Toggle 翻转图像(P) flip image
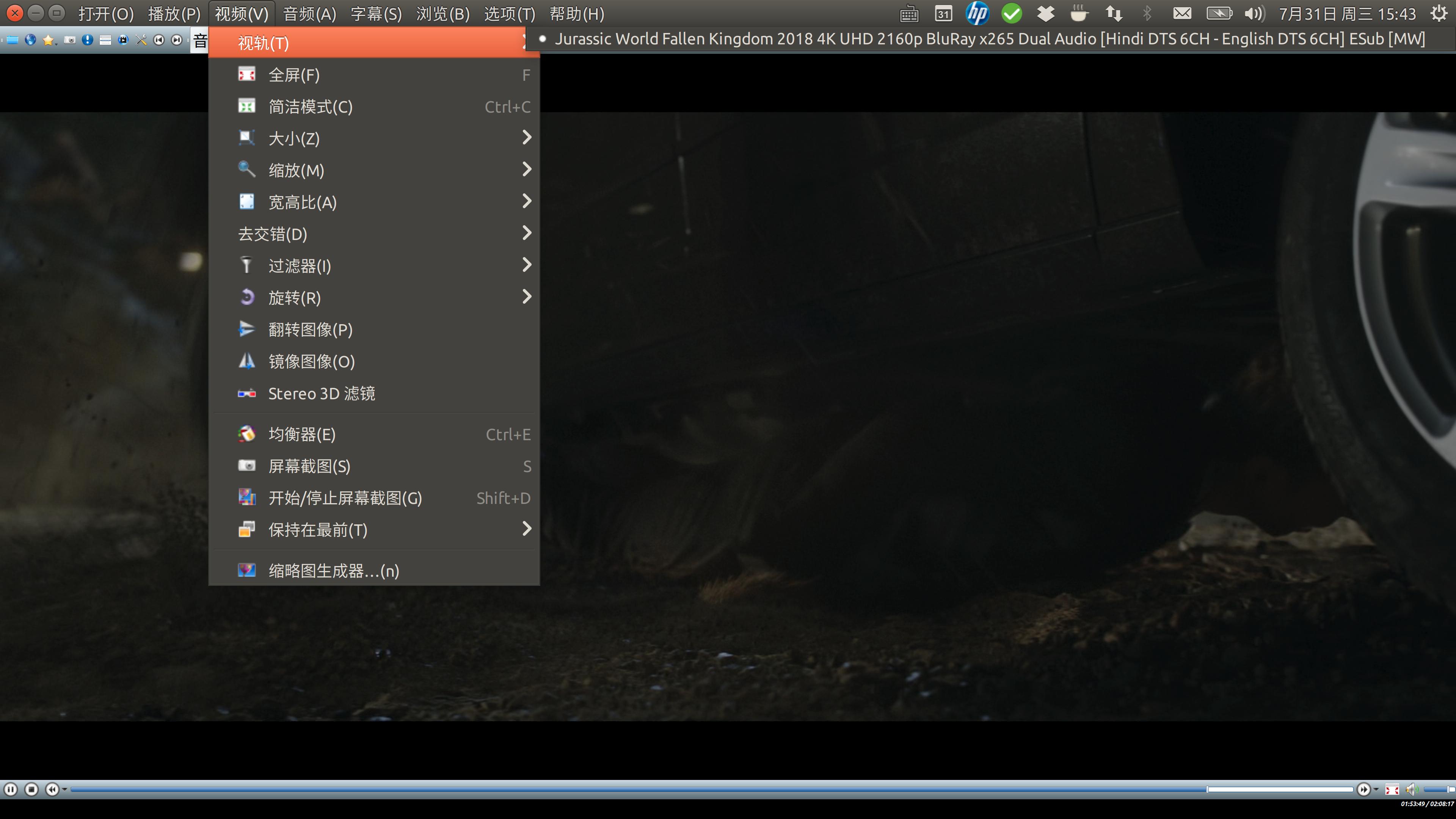Screen dimensions: 1456x819 tap(374, 329)
